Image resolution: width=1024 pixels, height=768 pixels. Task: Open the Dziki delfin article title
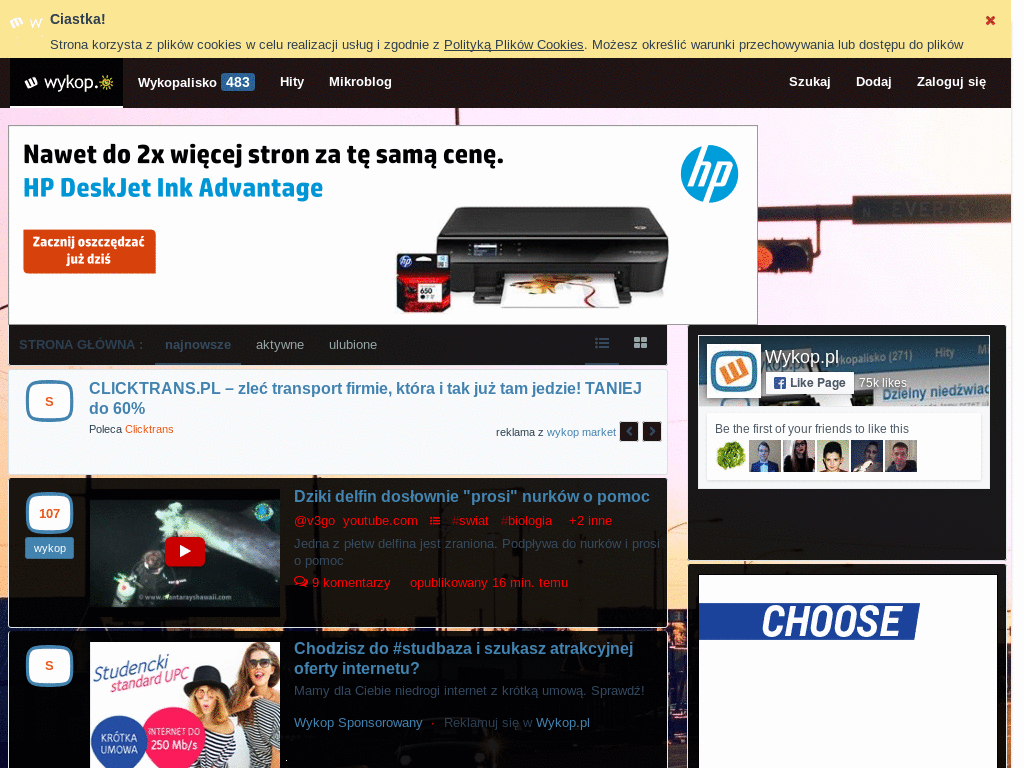[x=472, y=496]
